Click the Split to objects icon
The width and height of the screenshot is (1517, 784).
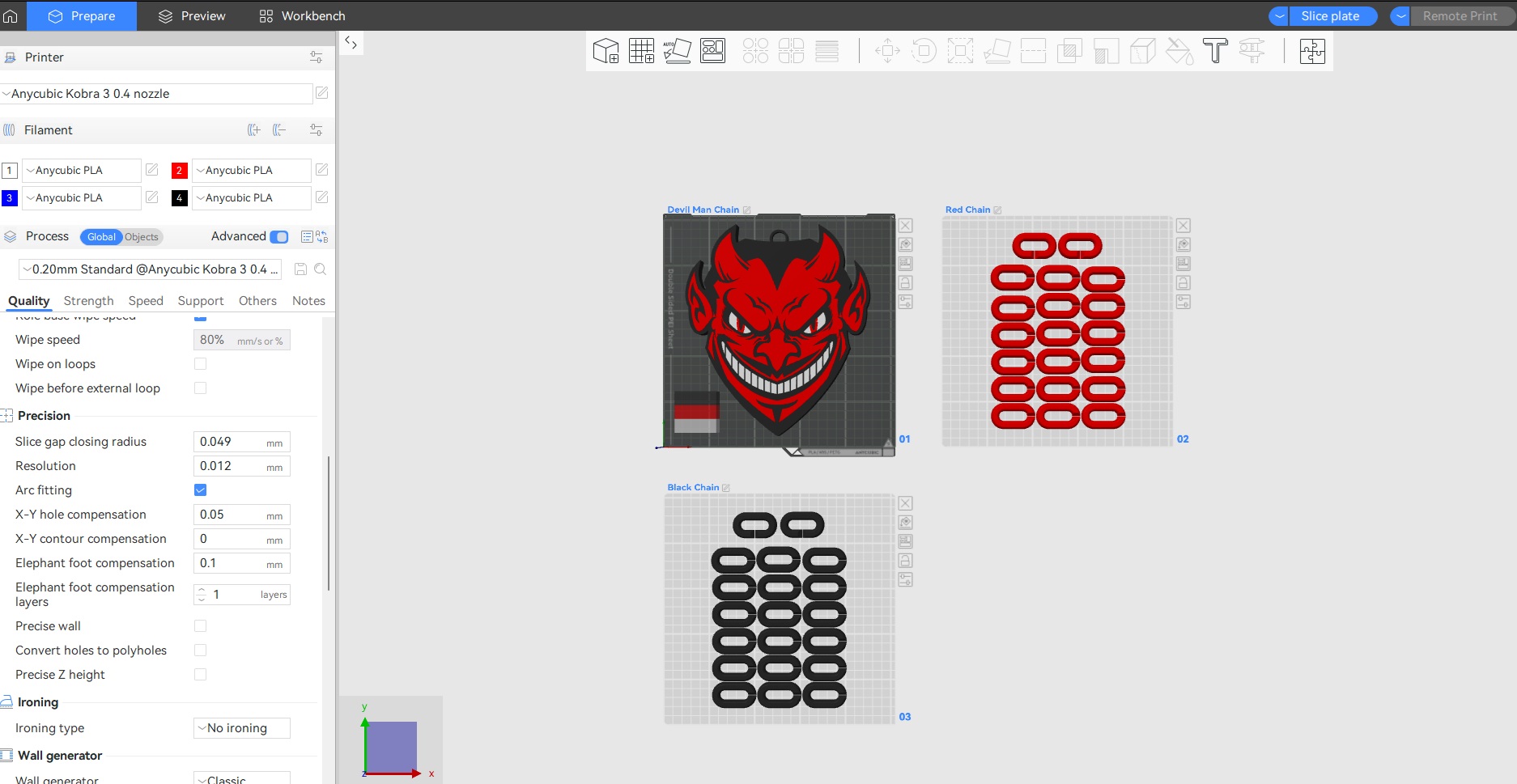click(x=755, y=51)
